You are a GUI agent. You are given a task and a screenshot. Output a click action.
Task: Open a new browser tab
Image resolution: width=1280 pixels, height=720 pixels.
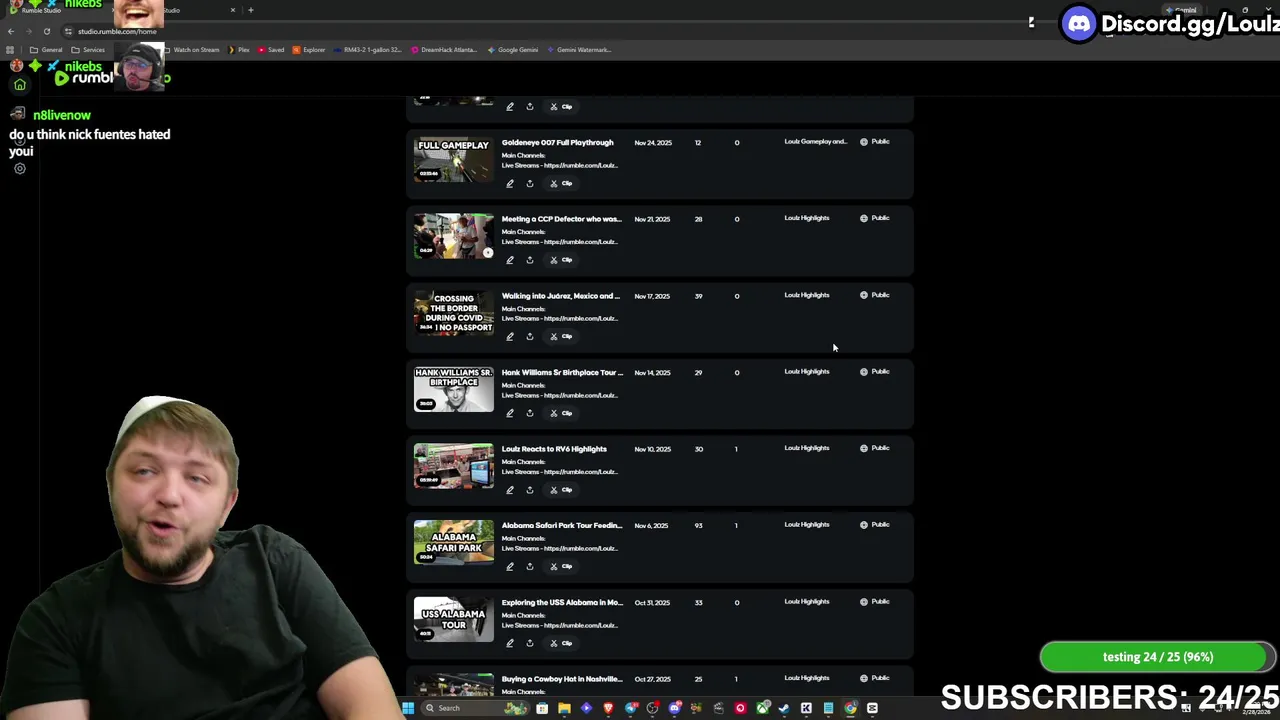coord(251,10)
